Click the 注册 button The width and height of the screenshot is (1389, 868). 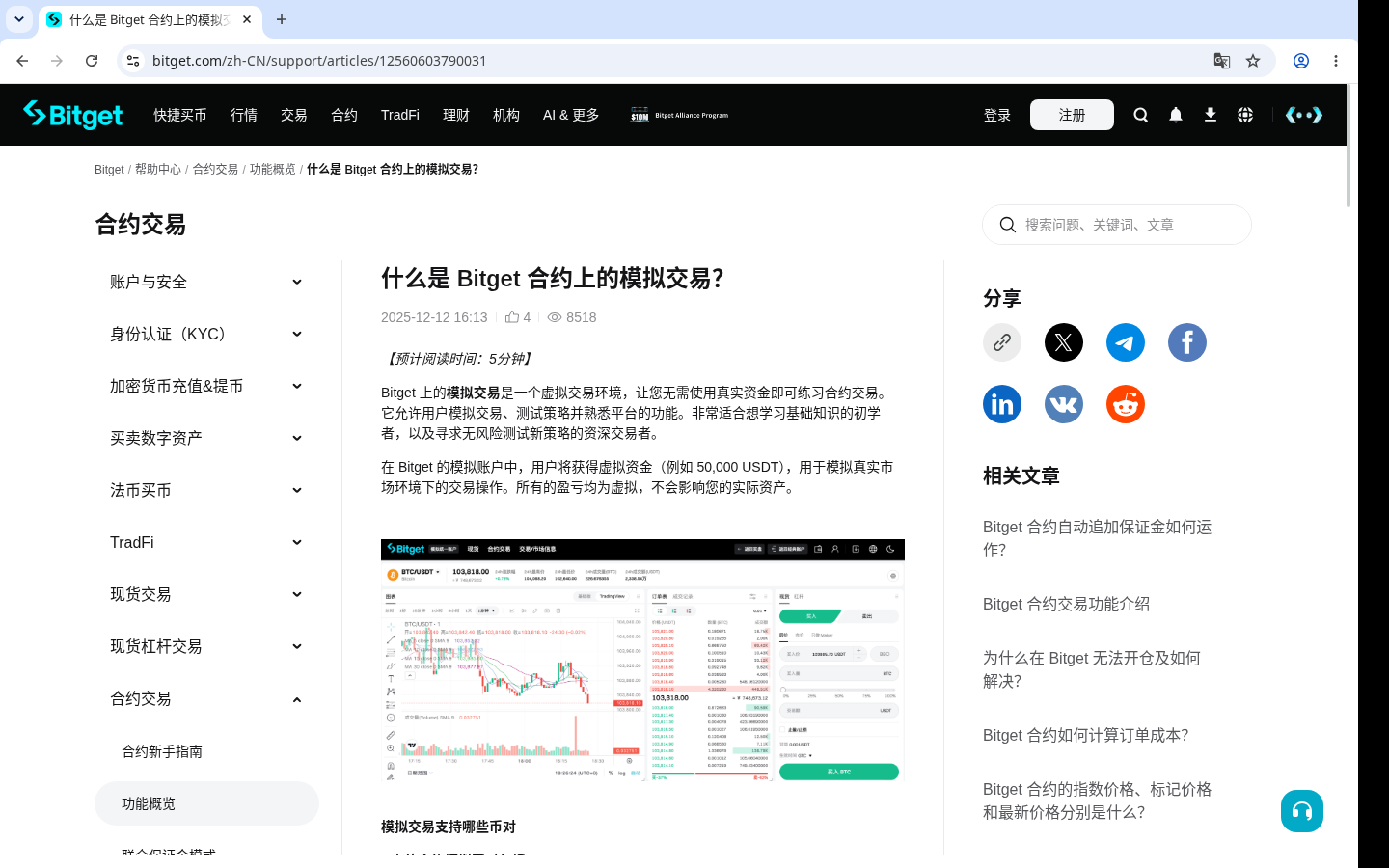[x=1072, y=115]
